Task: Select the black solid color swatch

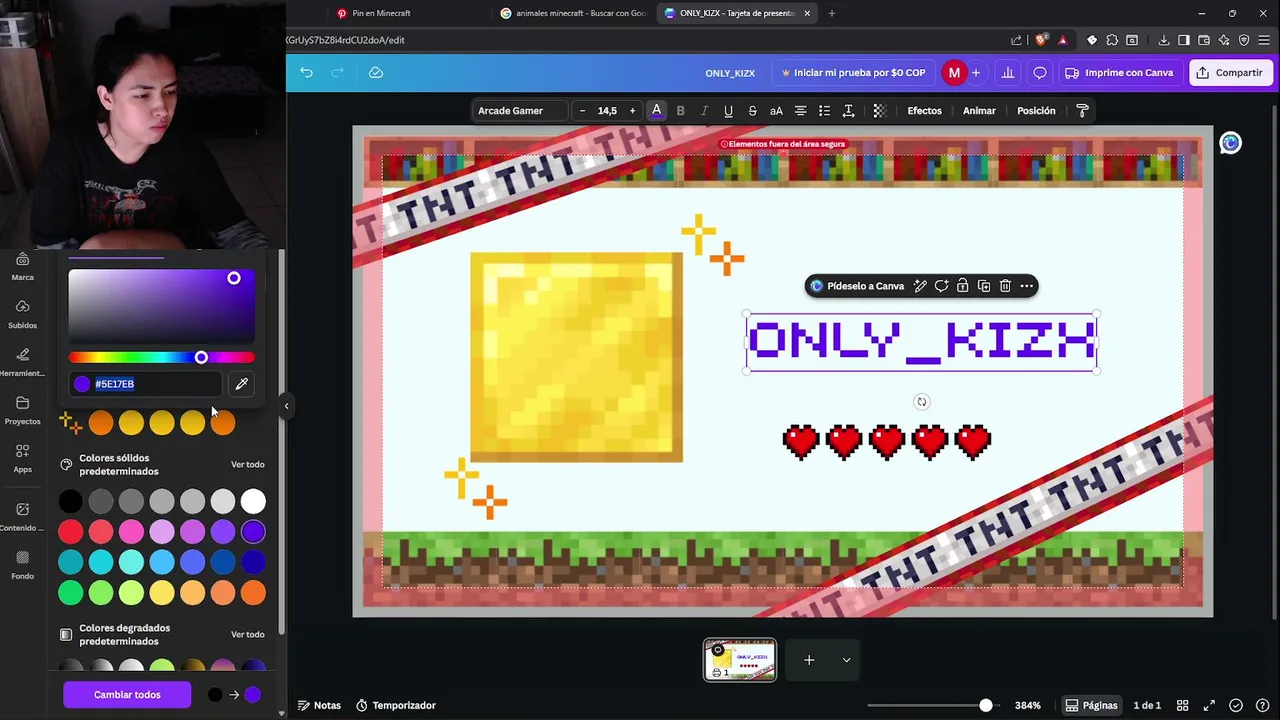Action: tap(70, 501)
